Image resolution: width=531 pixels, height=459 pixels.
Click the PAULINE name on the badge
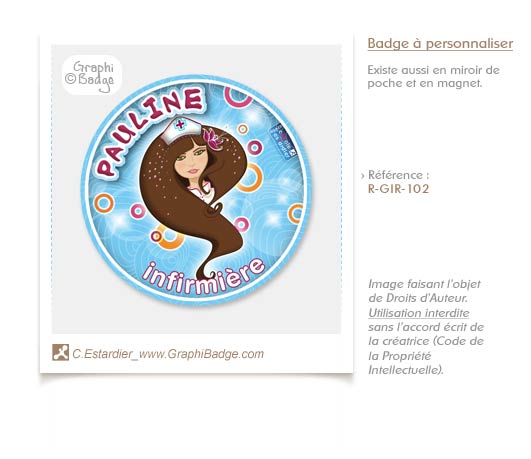tap(150, 130)
